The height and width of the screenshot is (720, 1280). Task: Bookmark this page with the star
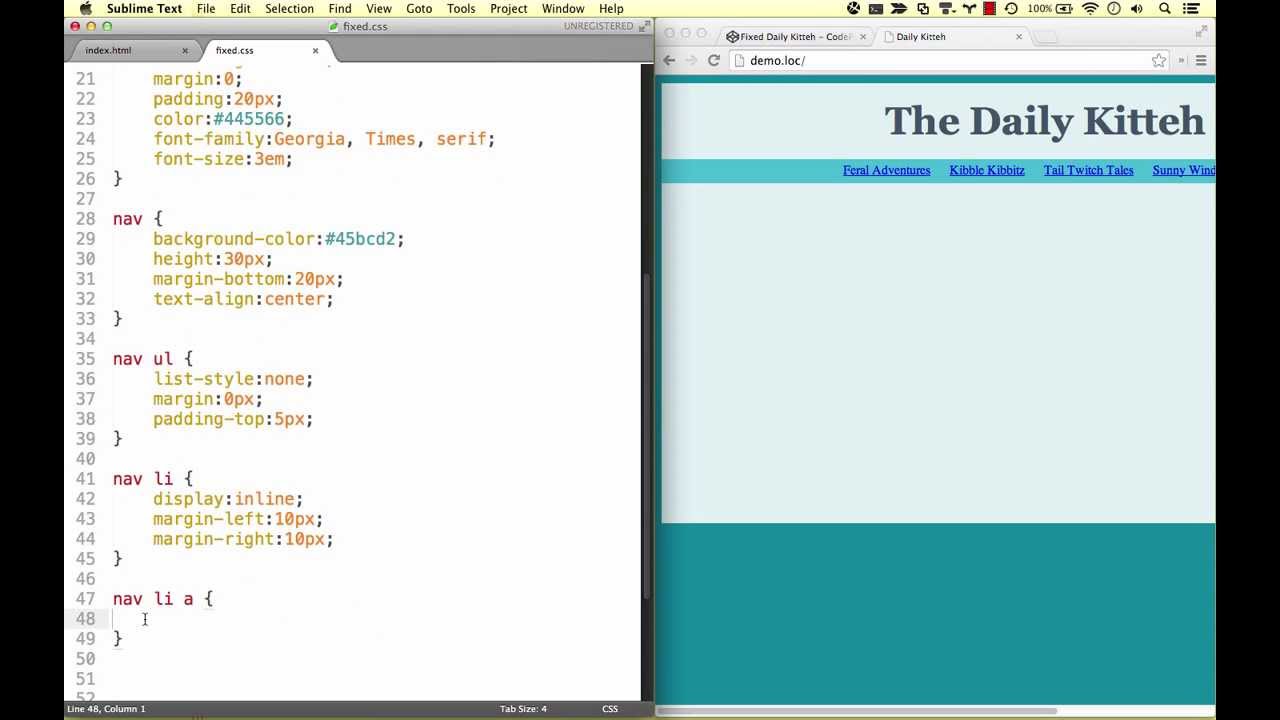(x=1158, y=61)
